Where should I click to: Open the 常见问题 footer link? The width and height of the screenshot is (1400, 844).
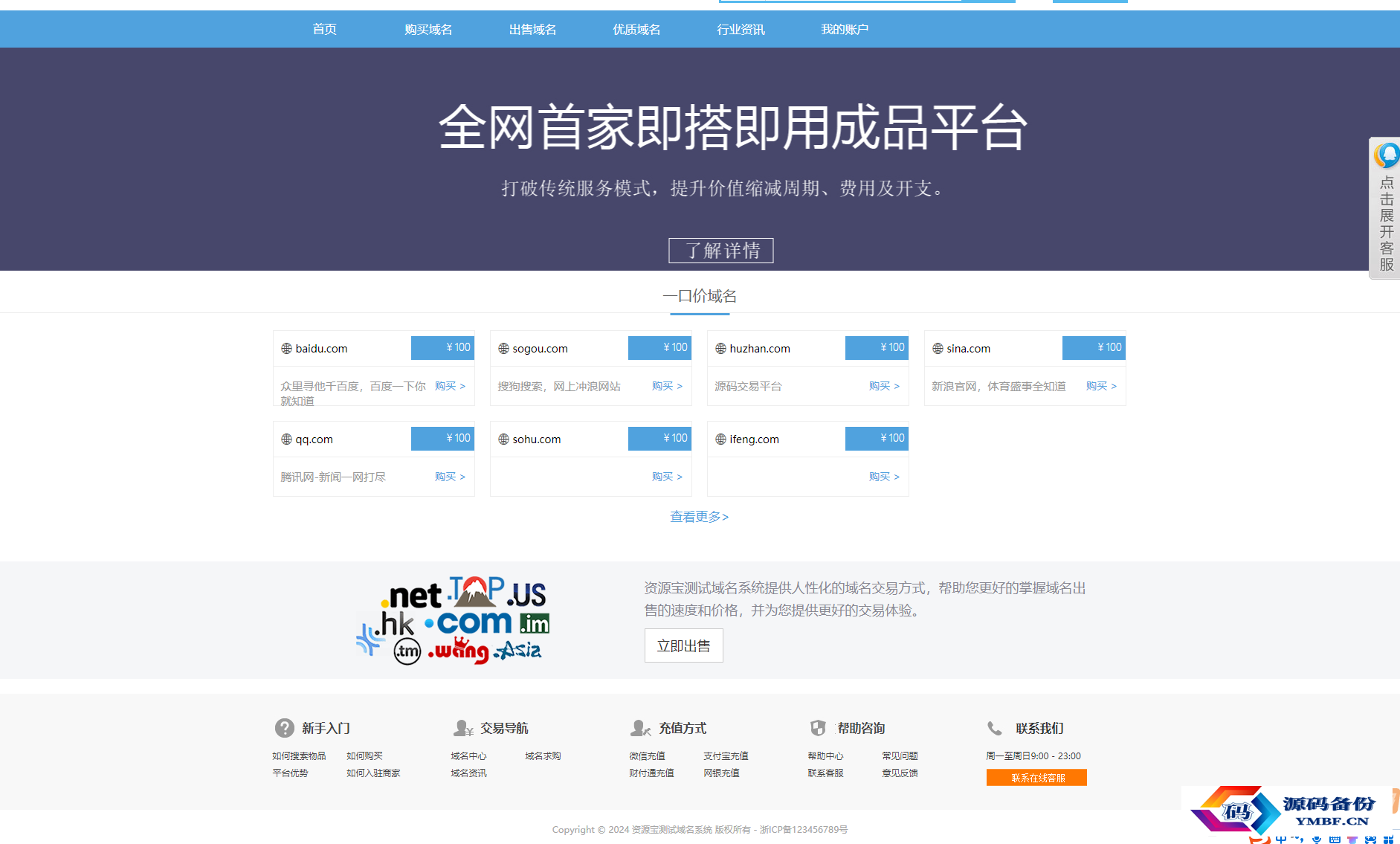coord(900,756)
